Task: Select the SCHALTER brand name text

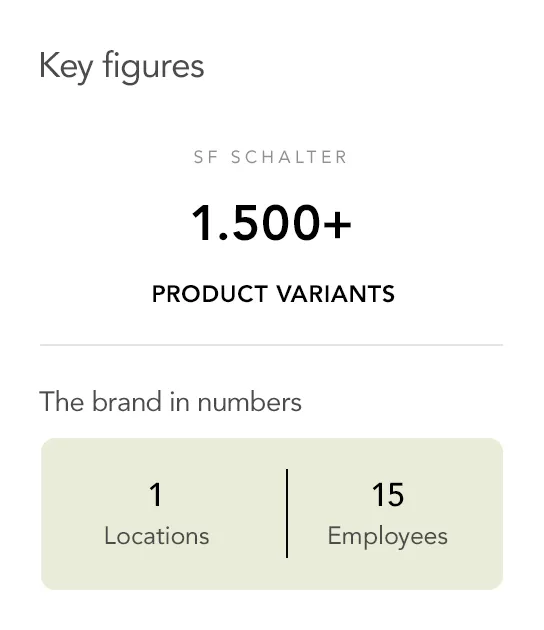Action: tap(289, 157)
